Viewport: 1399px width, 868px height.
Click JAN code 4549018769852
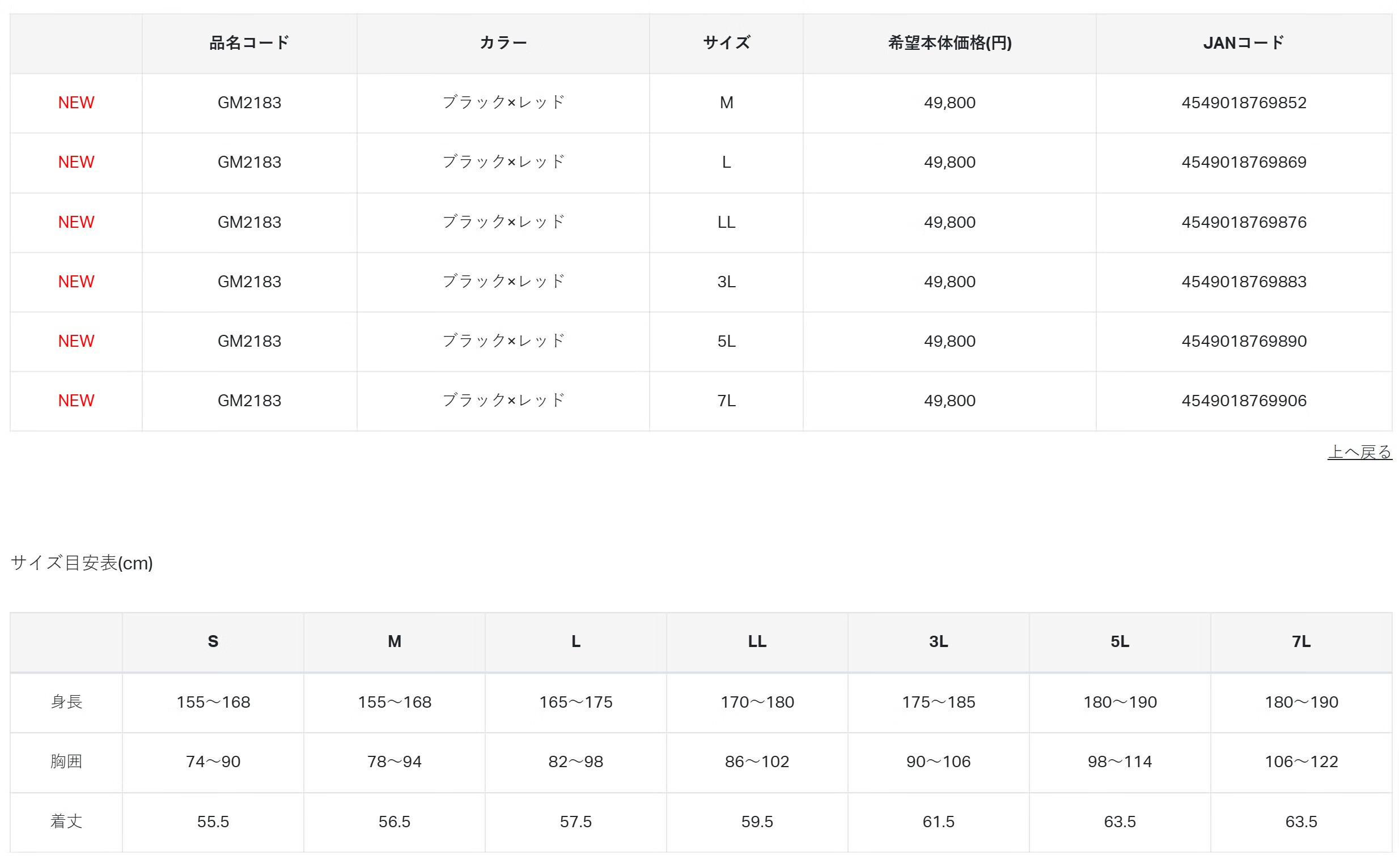1243,103
